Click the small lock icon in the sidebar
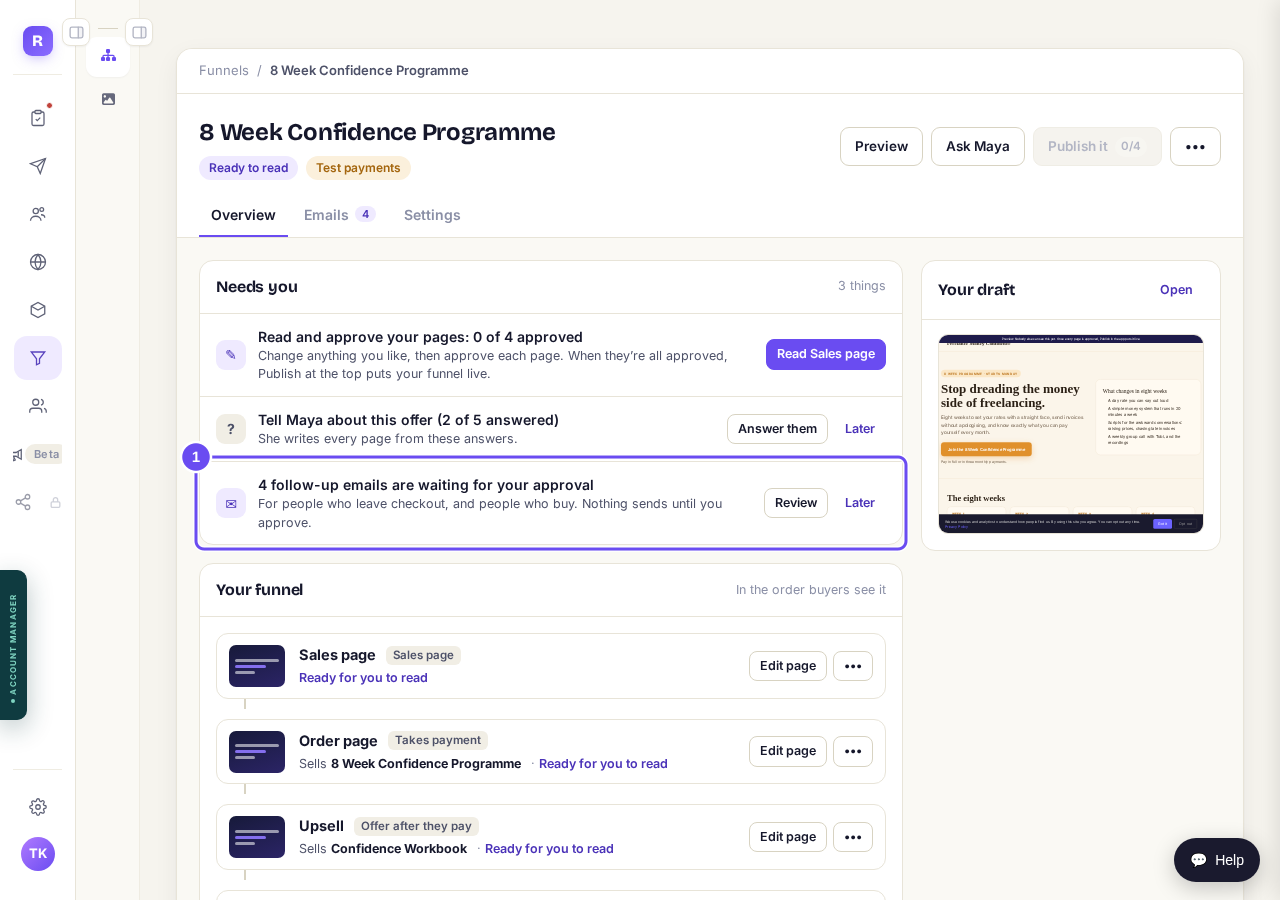Viewport: 1280px width, 900px height. pos(56,502)
